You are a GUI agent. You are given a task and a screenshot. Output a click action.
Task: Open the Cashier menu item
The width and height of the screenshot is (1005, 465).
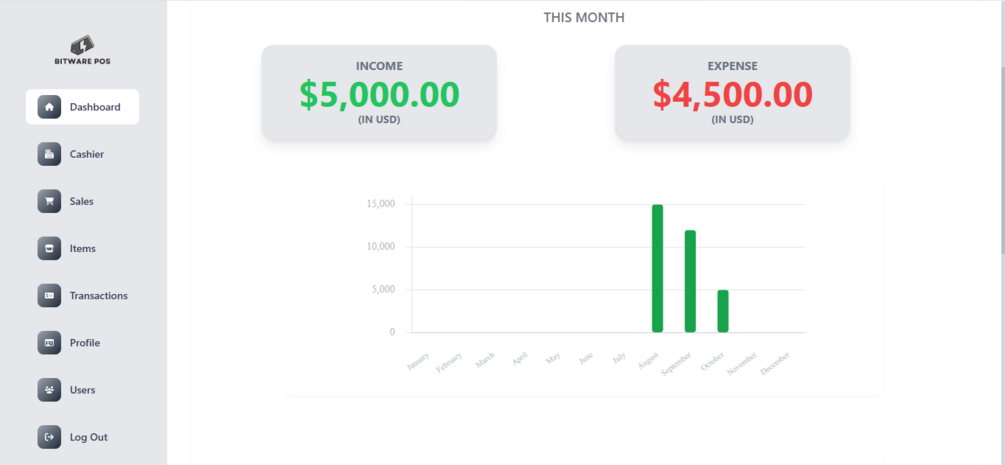click(x=86, y=154)
